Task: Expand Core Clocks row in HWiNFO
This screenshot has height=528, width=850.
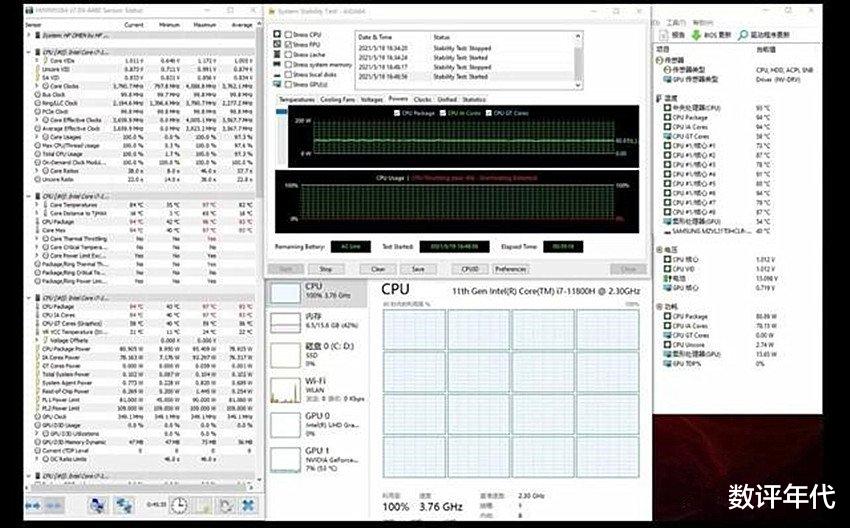Action: click(x=37, y=86)
